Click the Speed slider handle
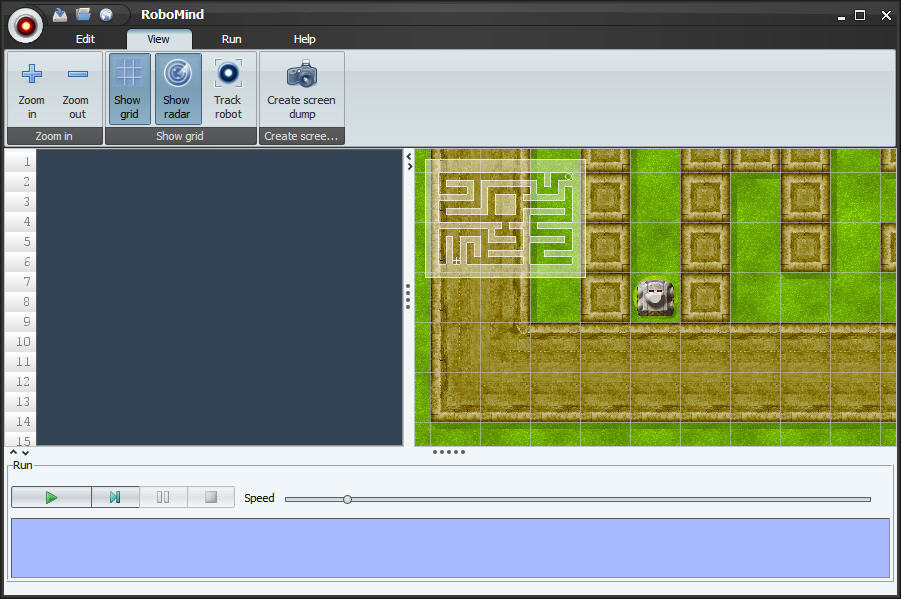Viewport: 901px width, 599px height. [x=347, y=499]
